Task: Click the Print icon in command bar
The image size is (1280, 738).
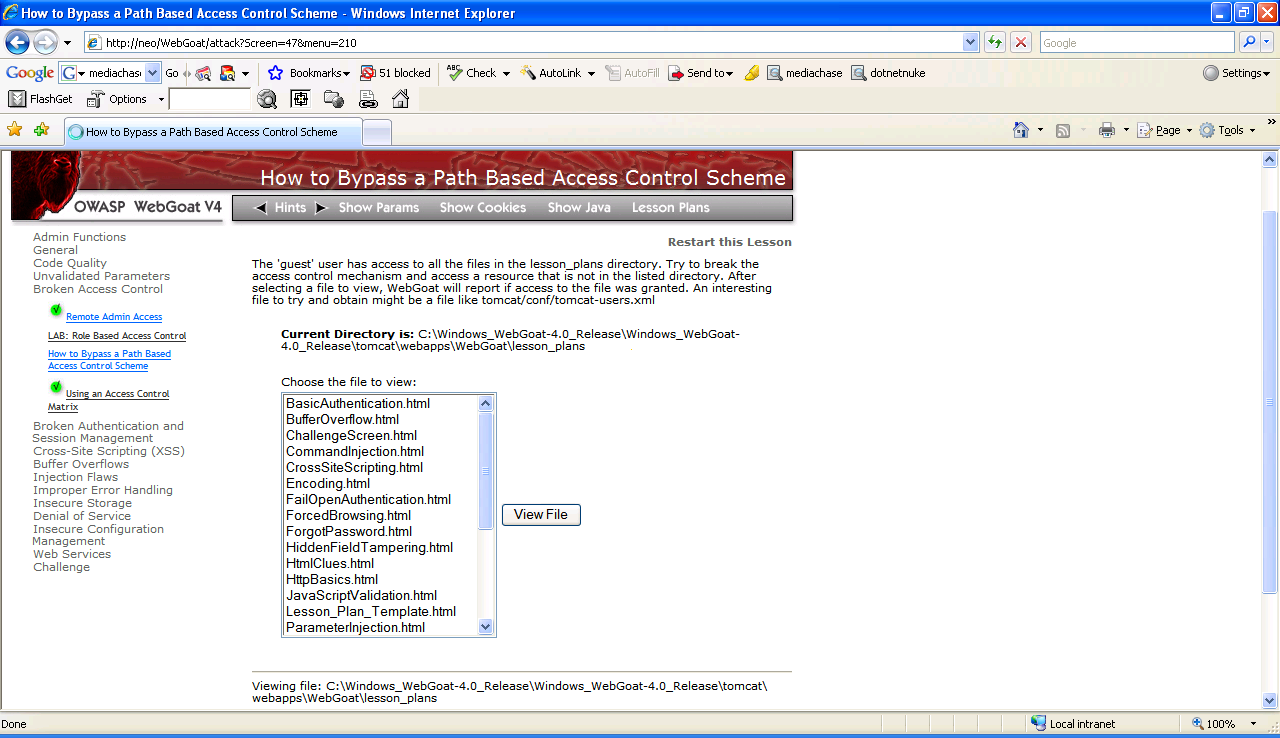Action: tap(1106, 130)
